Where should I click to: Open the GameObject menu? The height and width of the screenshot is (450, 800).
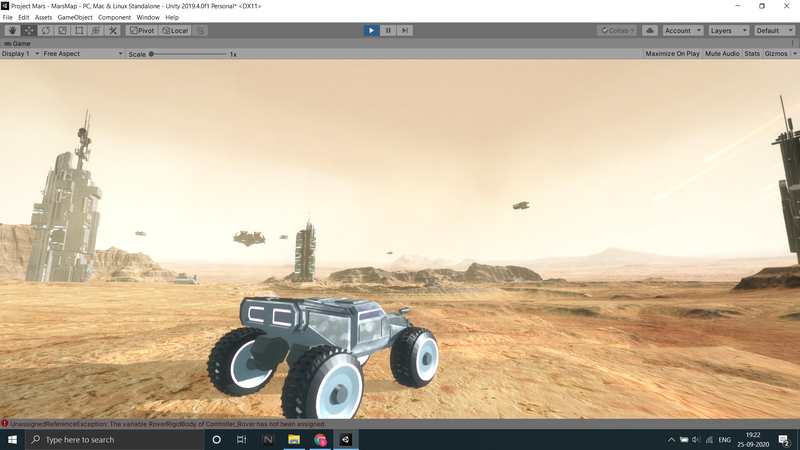pyautogui.click(x=75, y=17)
